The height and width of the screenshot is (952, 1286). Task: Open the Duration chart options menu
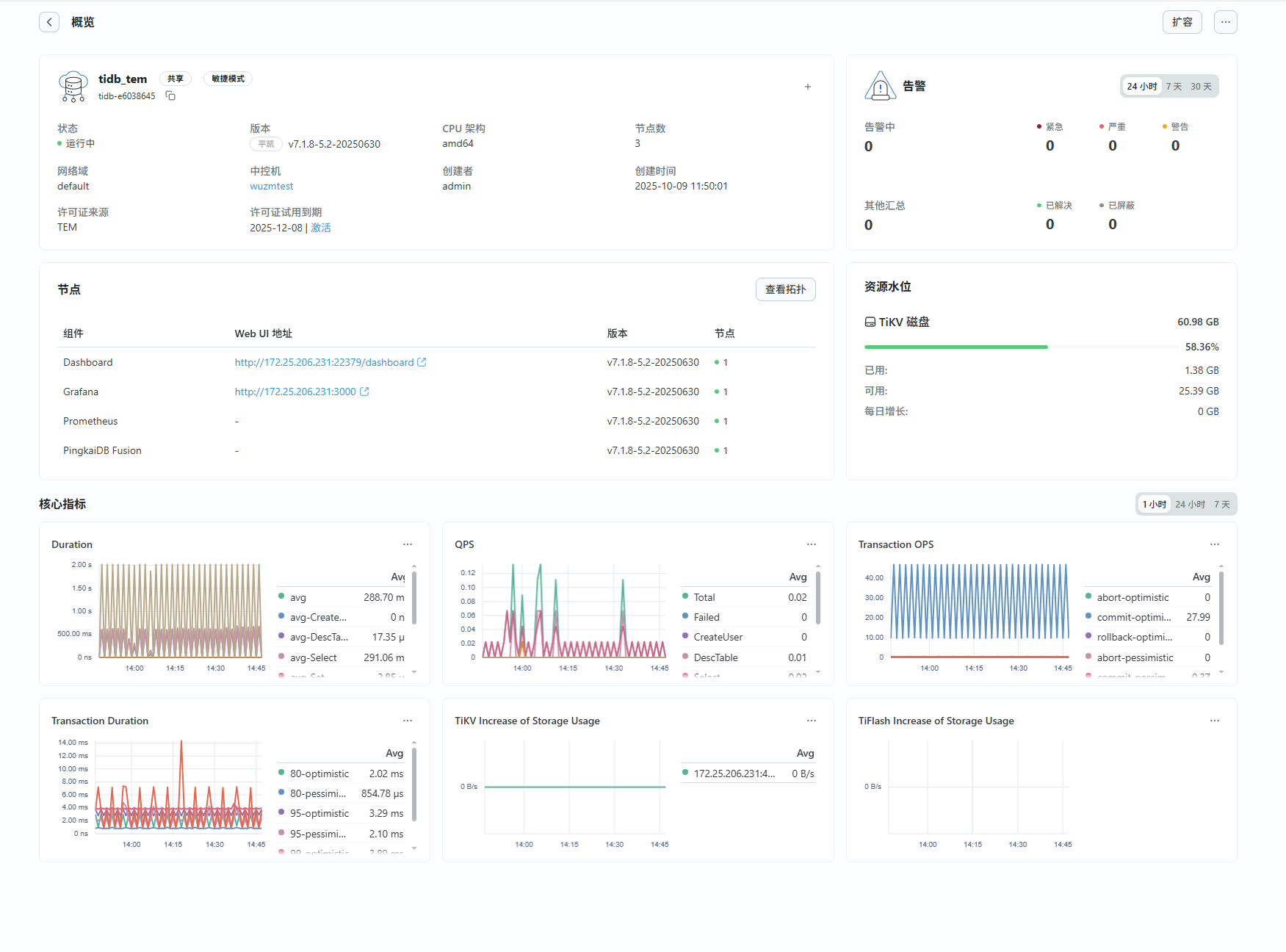pyautogui.click(x=408, y=544)
